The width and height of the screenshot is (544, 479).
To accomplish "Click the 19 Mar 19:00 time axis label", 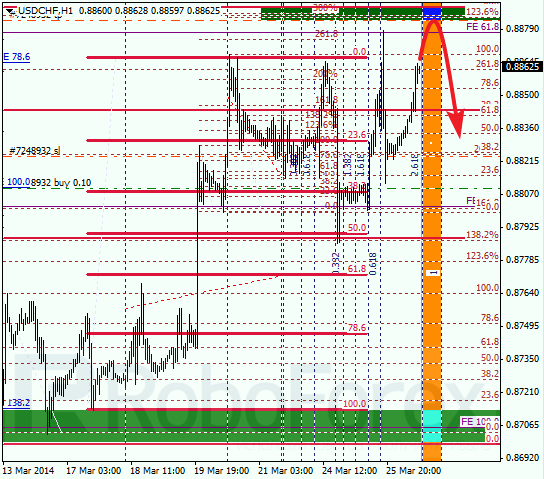I will (x=221, y=471).
